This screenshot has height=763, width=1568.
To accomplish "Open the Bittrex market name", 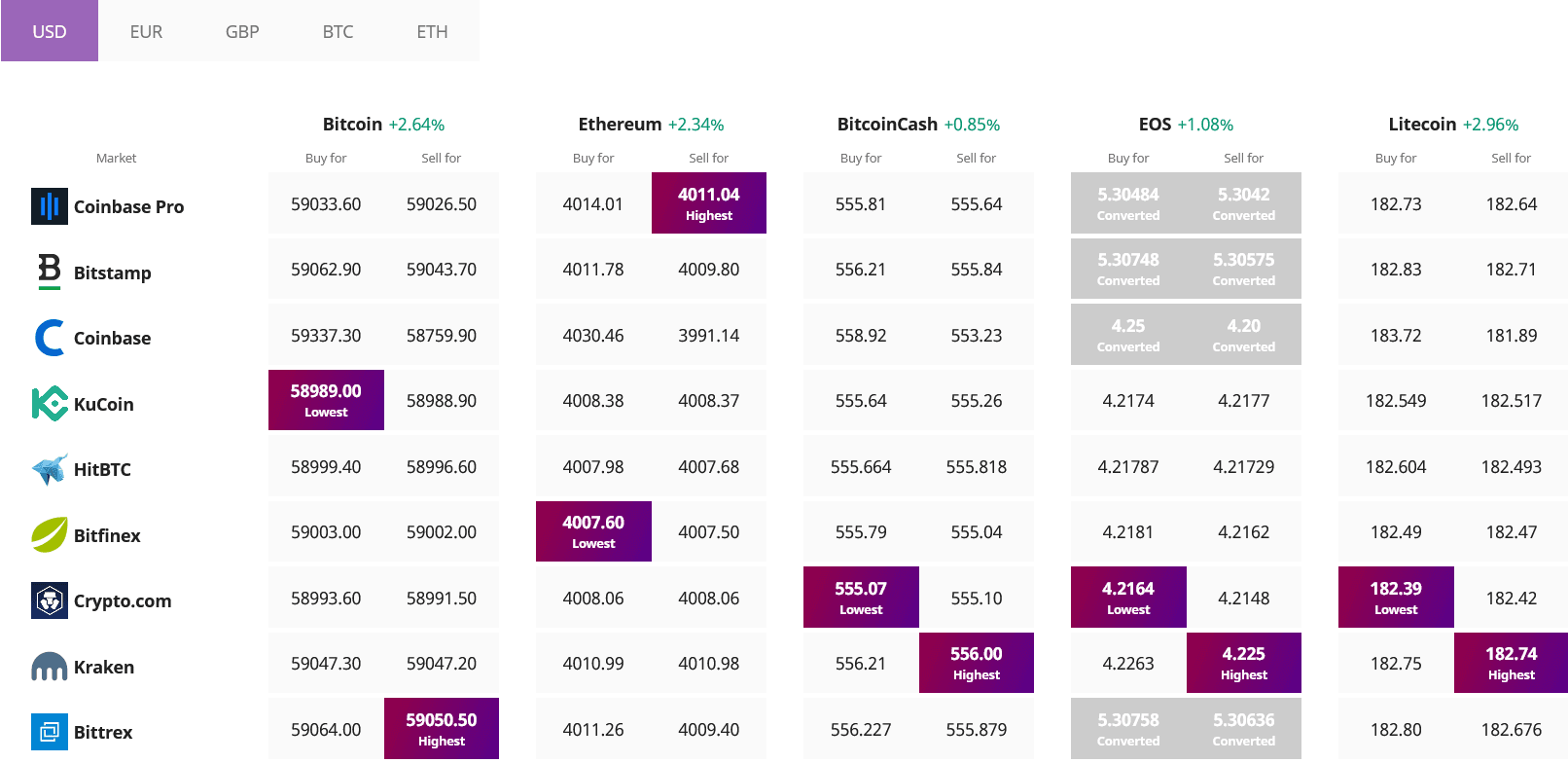I will coord(103,732).
